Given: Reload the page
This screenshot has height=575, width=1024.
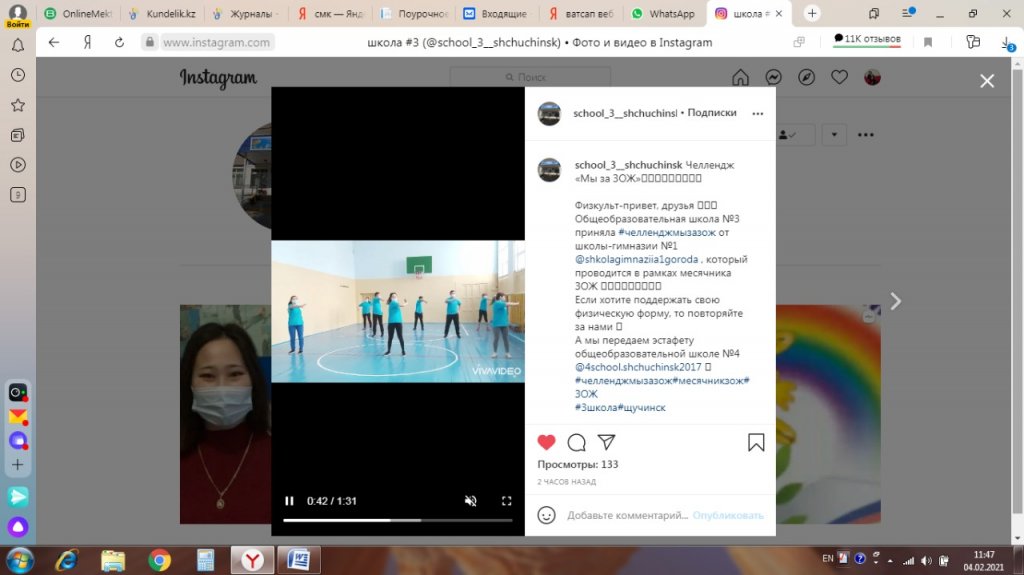Looking at the screenshot, I should coord(119,42).
